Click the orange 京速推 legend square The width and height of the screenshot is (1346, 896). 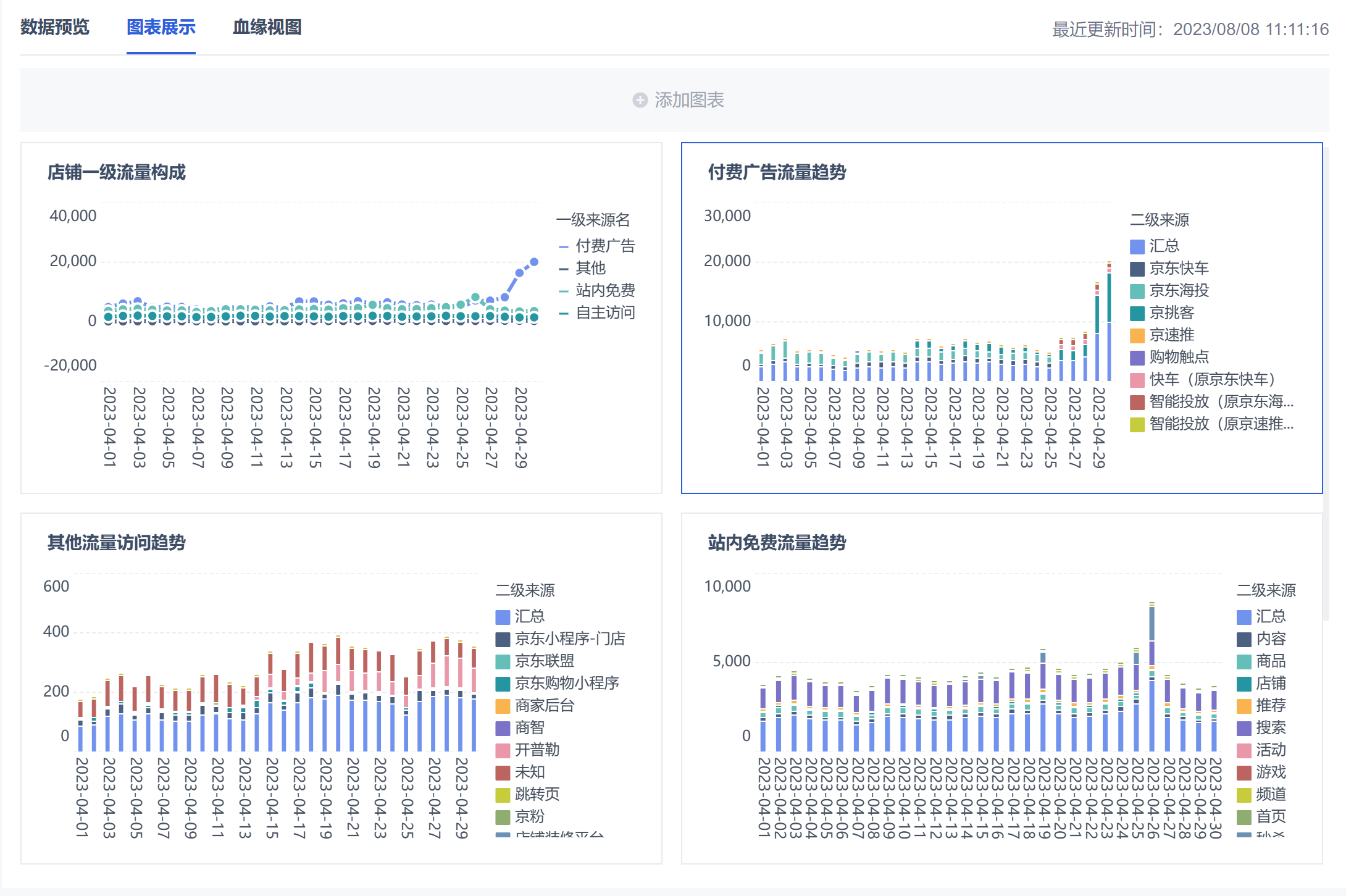[1137, 336]
